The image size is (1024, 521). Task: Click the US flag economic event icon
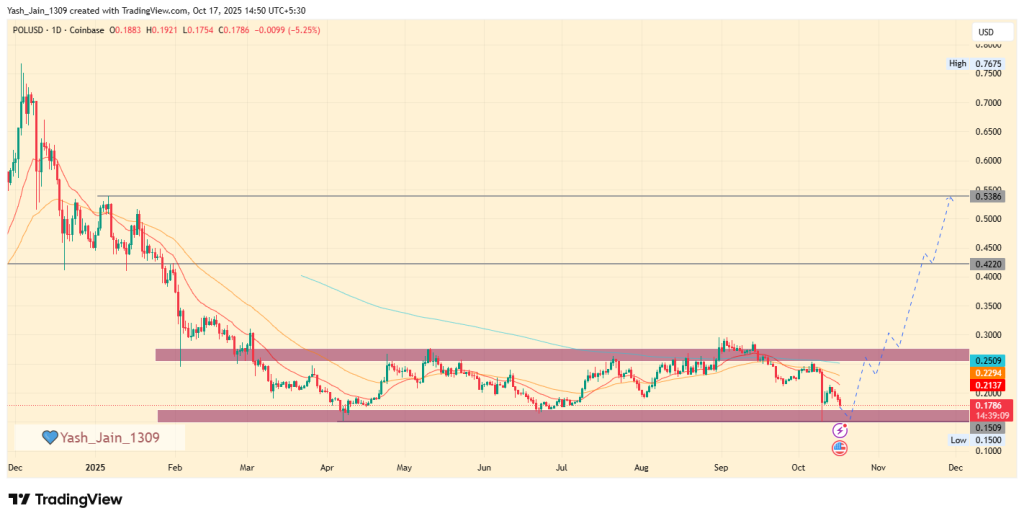(839, 448)
